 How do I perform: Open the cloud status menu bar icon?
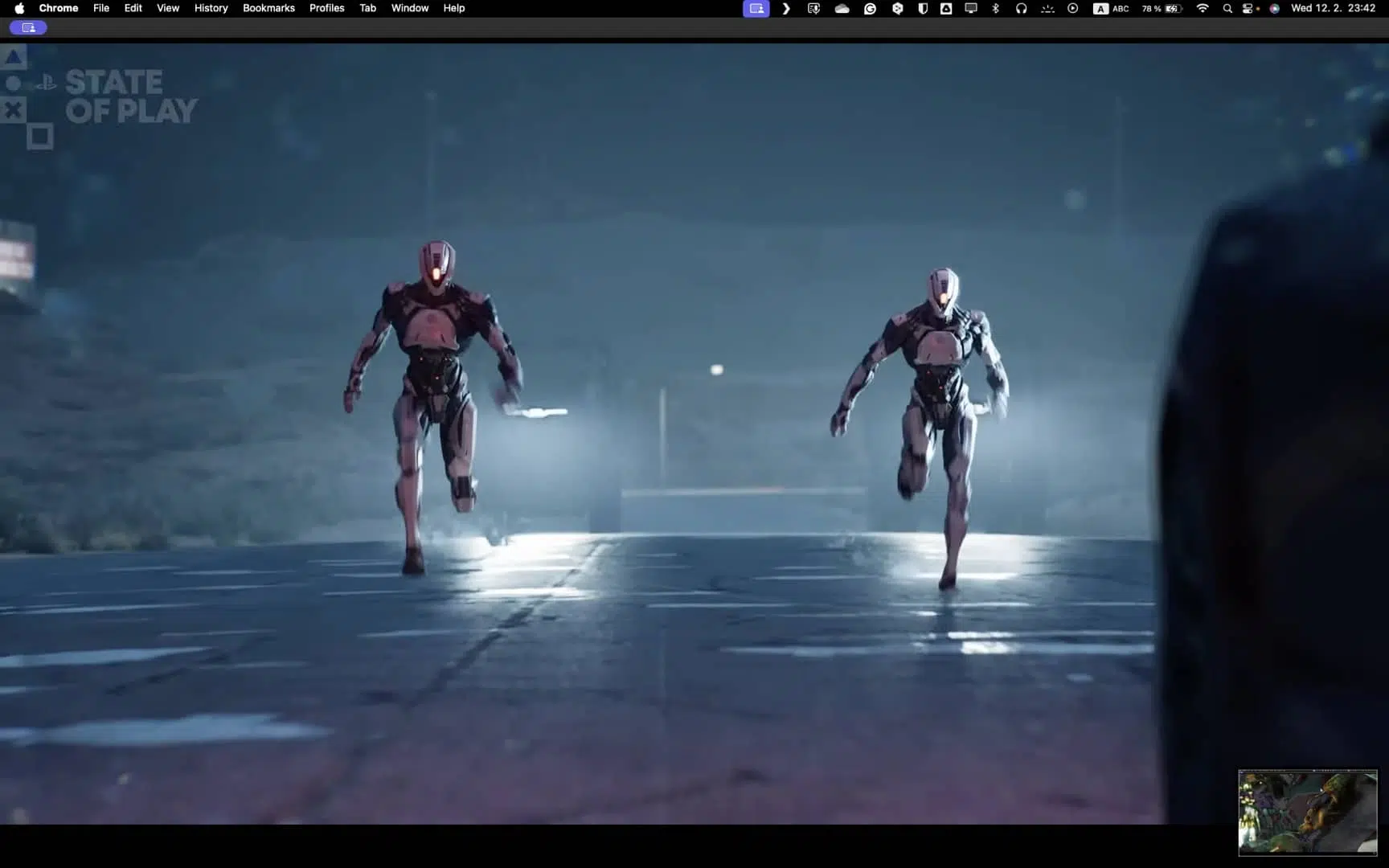(x=842, y=8)
